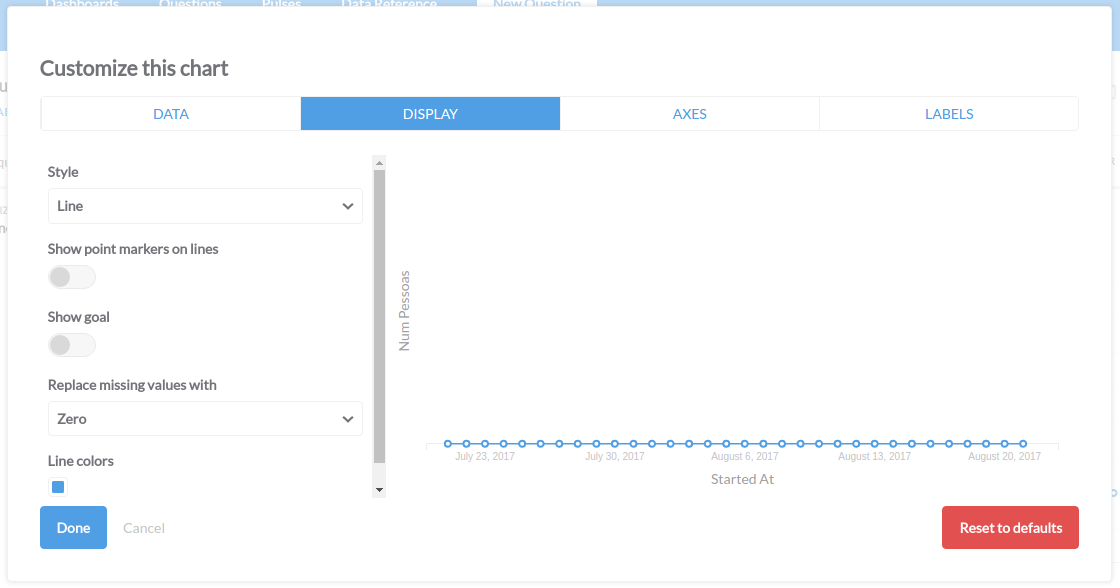
Task: Click the scrollbar down arrow icon
Action: click(x=378, y=488)
